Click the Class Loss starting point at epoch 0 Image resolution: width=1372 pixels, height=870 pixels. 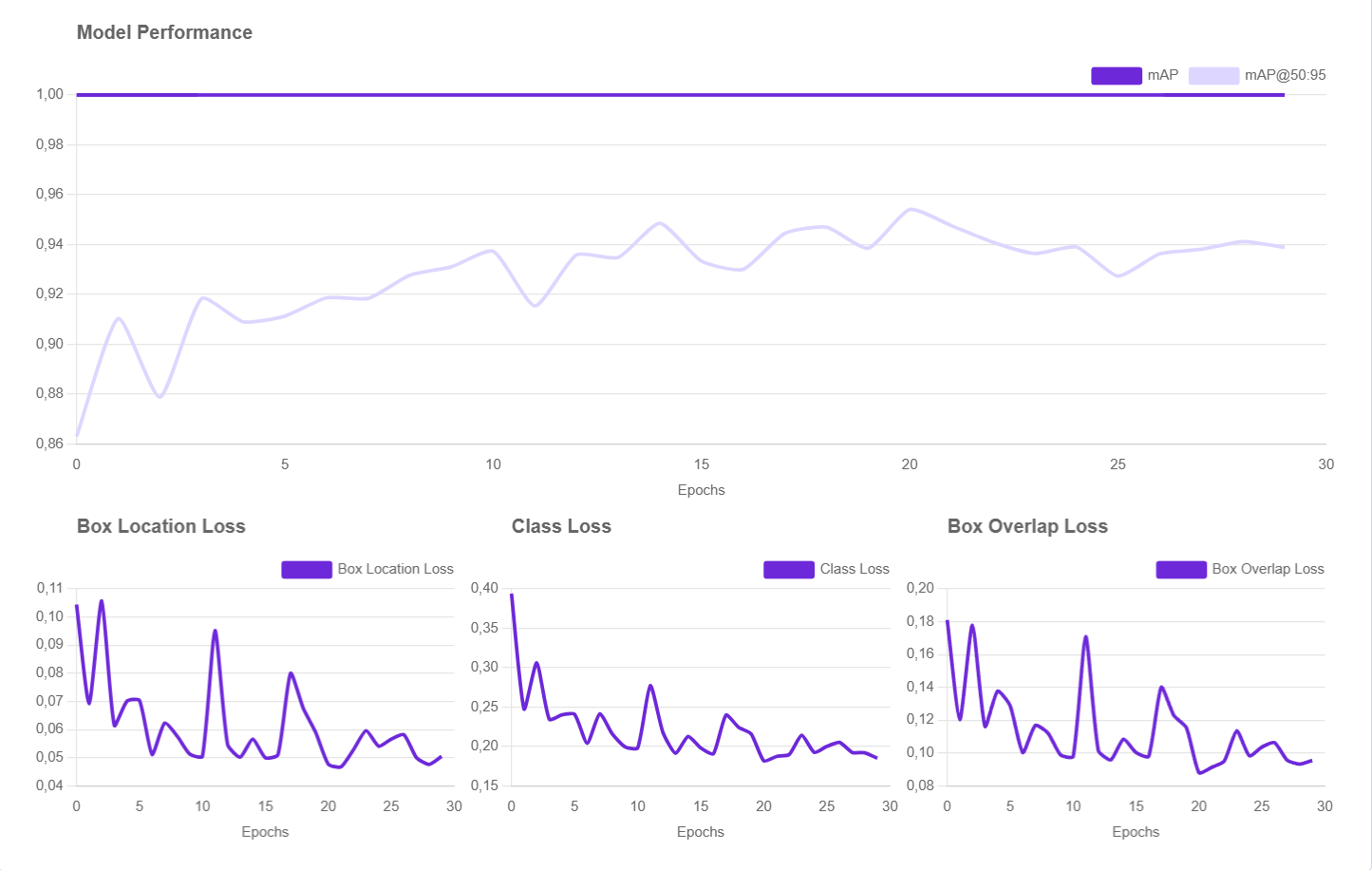(512, 596)
